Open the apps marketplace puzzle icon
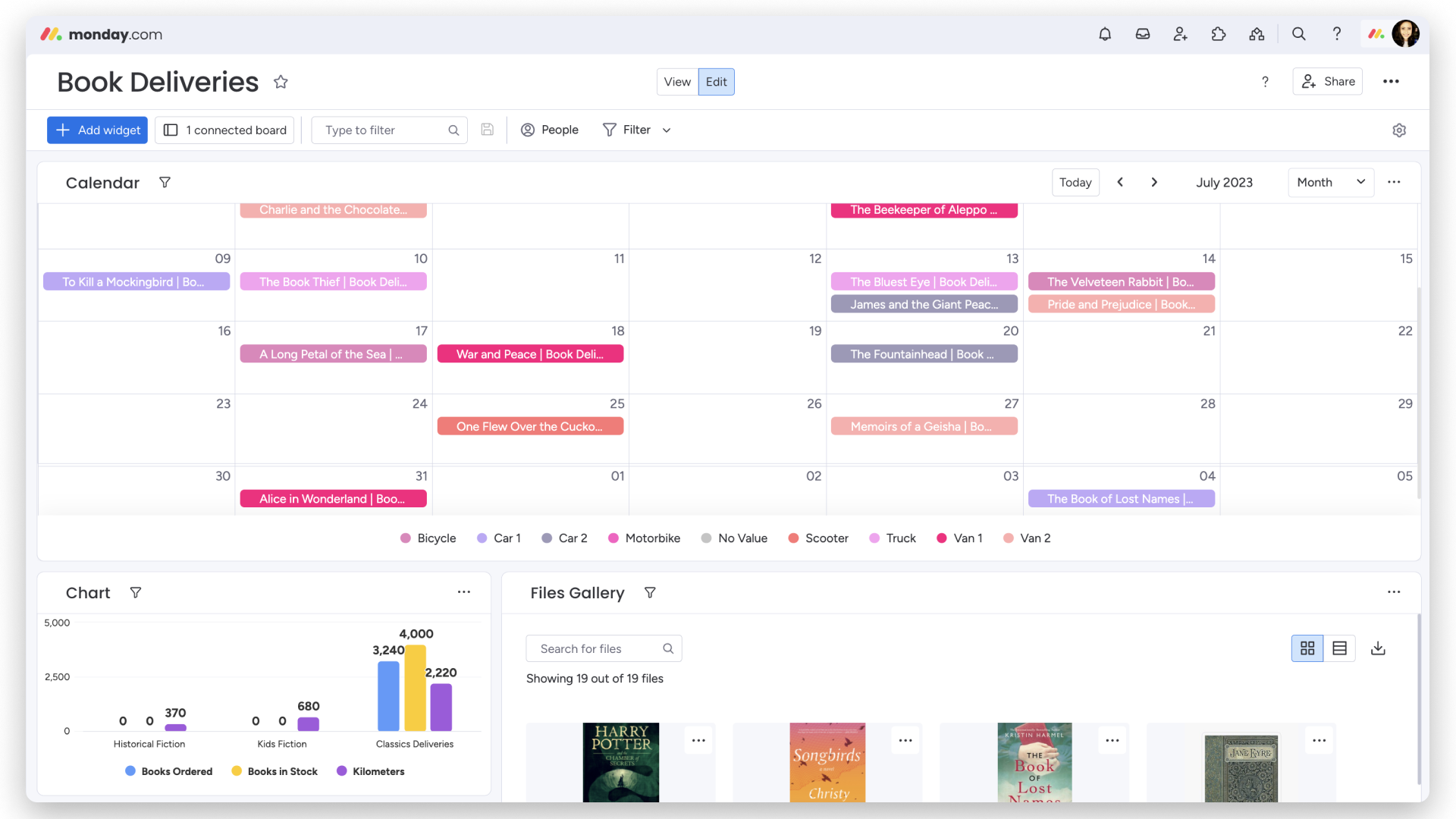This screenshot has height=819, width=1456. [1219, 34]
